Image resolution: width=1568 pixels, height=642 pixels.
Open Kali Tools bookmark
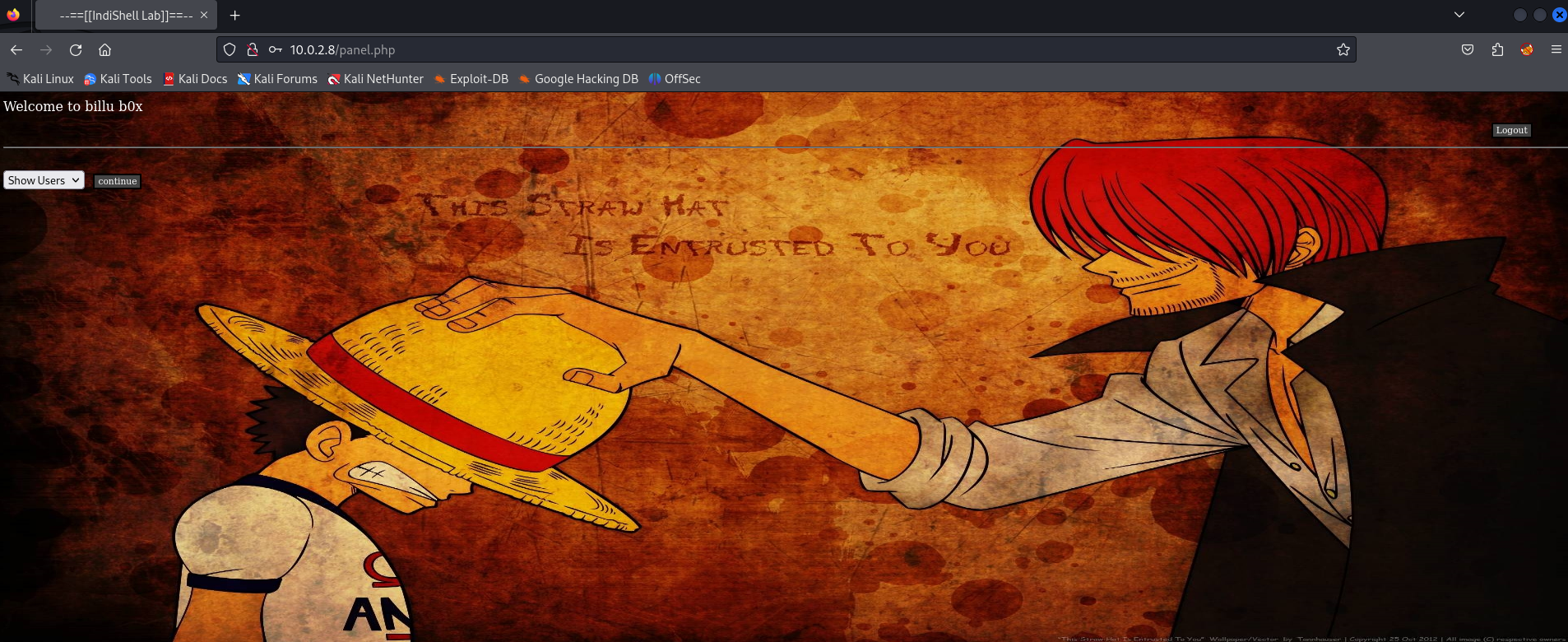pyautogui.click(x=118, y=79)
